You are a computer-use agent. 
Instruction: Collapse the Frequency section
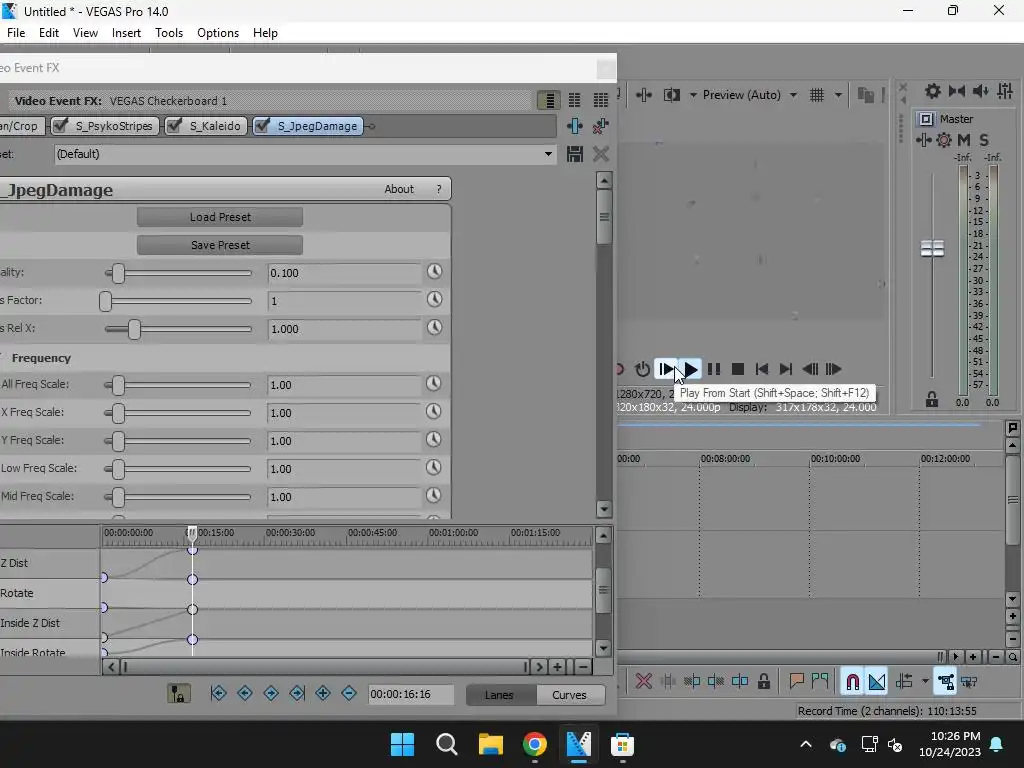coord(2,357)
